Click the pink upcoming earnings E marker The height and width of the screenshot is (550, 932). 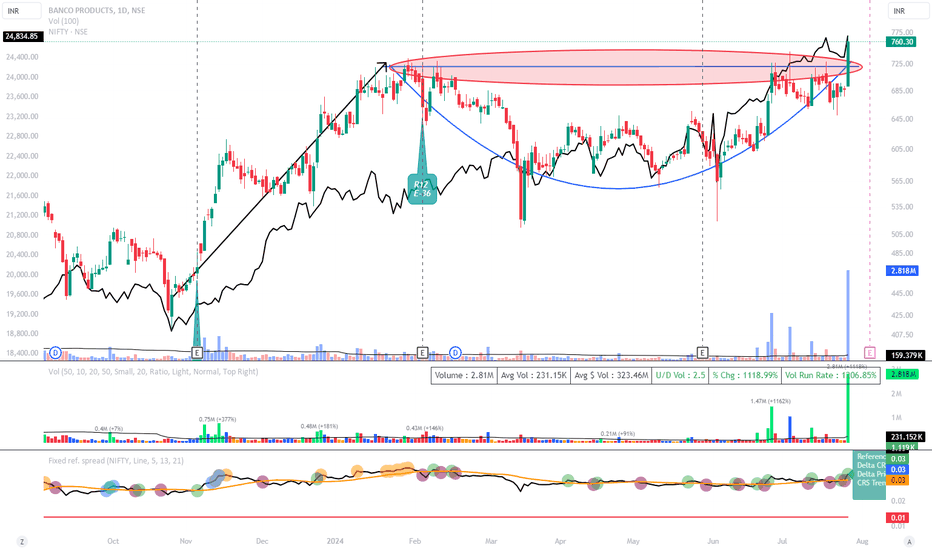(870, 353)
